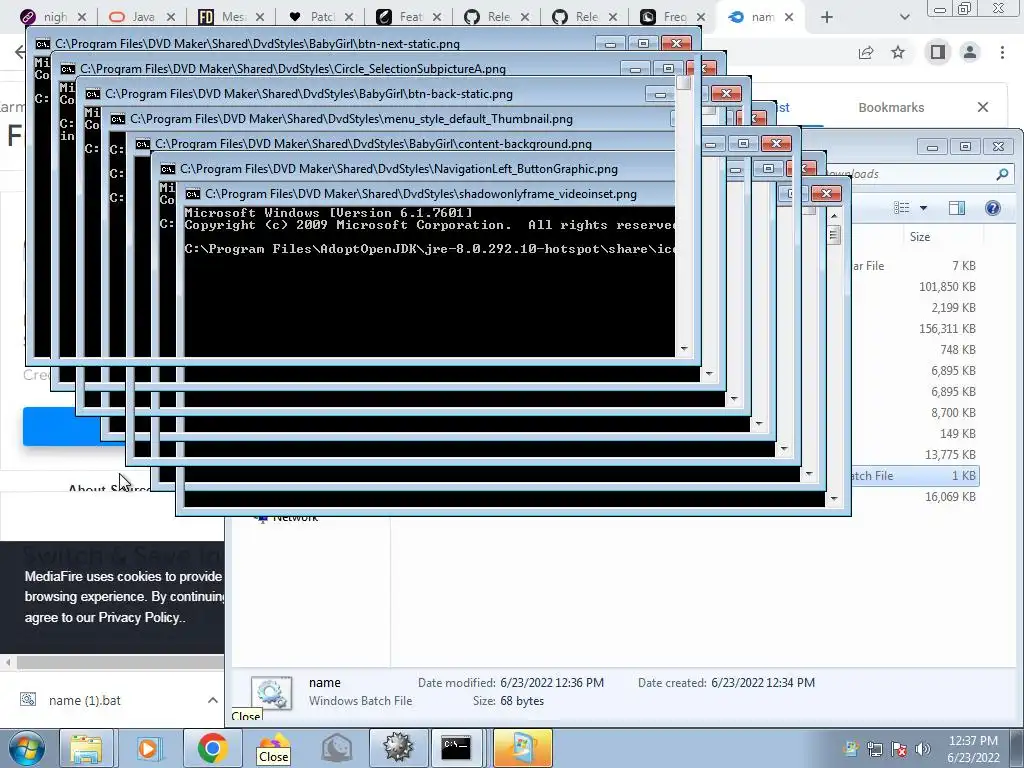Click the cmd icon in btn-next-static.png title bar
This screenshot has width=1024, height=768.
coord(42,44)
